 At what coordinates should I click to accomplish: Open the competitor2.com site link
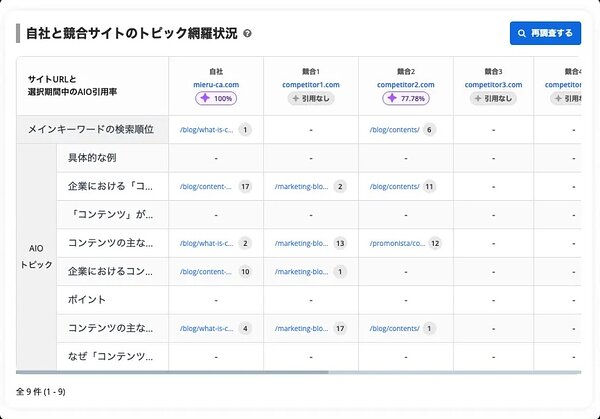pos(405,85)
